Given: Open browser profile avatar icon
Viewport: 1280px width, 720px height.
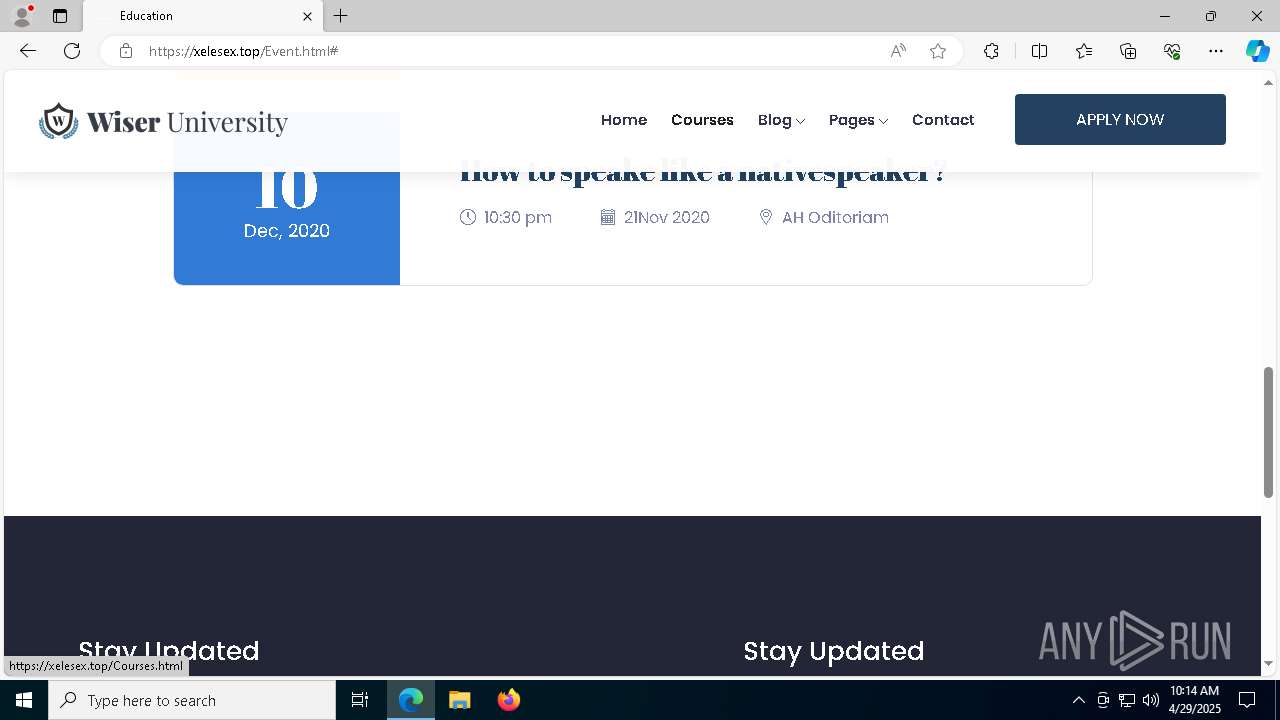Looking at the screenshot, I should point(22,16).
